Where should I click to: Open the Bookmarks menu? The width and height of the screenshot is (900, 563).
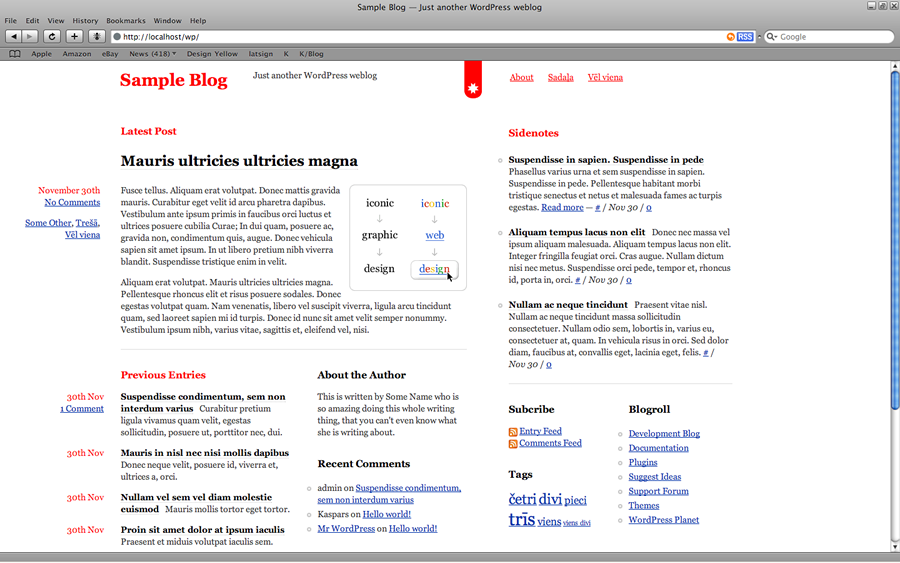[x=125, y=20]
